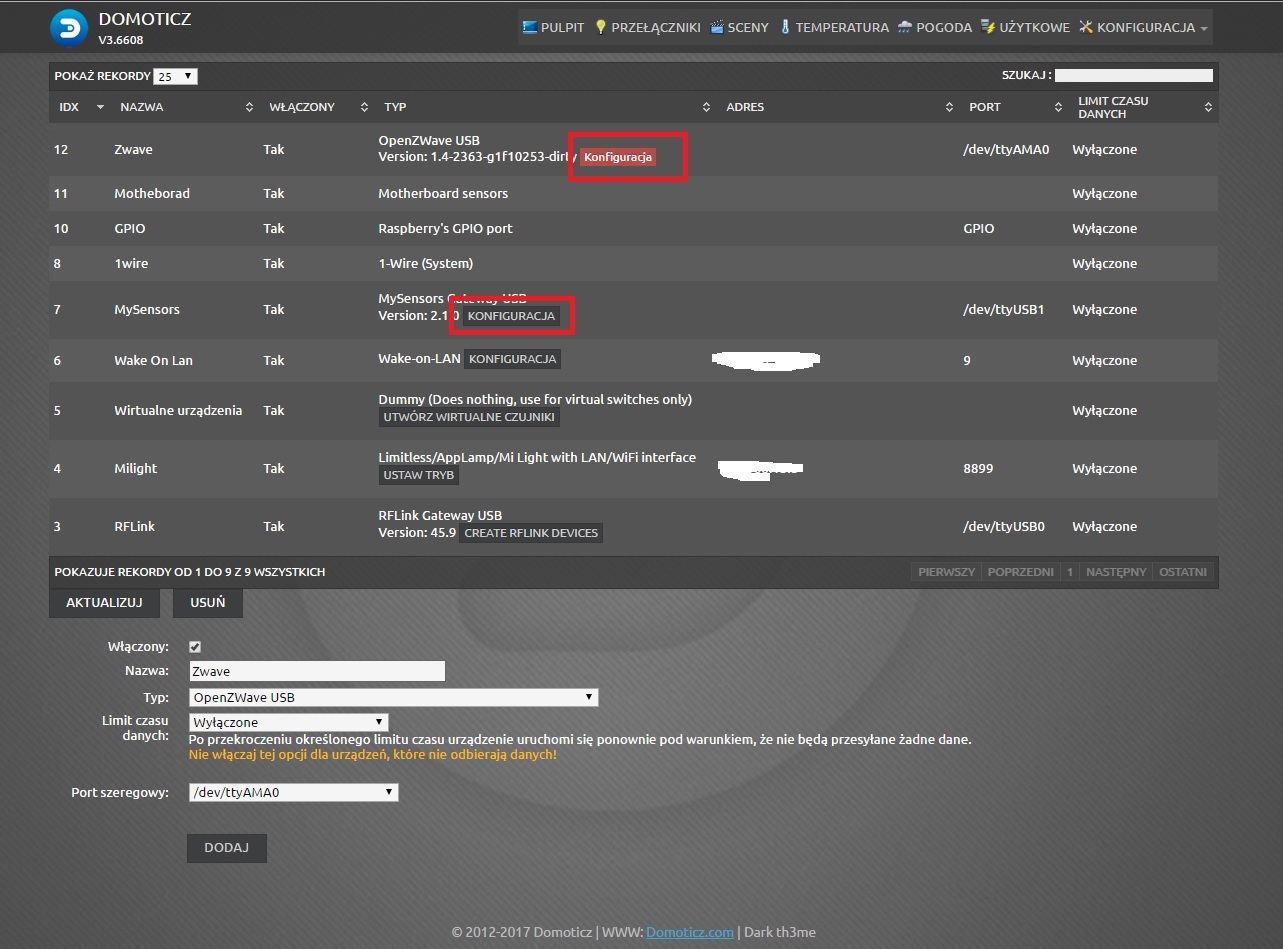Viewport: 1283px width, 949px height.
Task: Open Pokaż rekordy count dropdown
Action: tap(177, 76)
